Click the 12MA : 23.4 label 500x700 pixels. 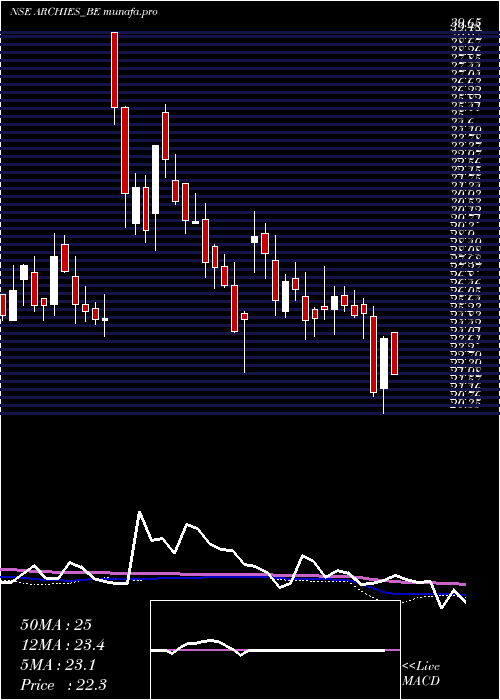pos(65,645)
